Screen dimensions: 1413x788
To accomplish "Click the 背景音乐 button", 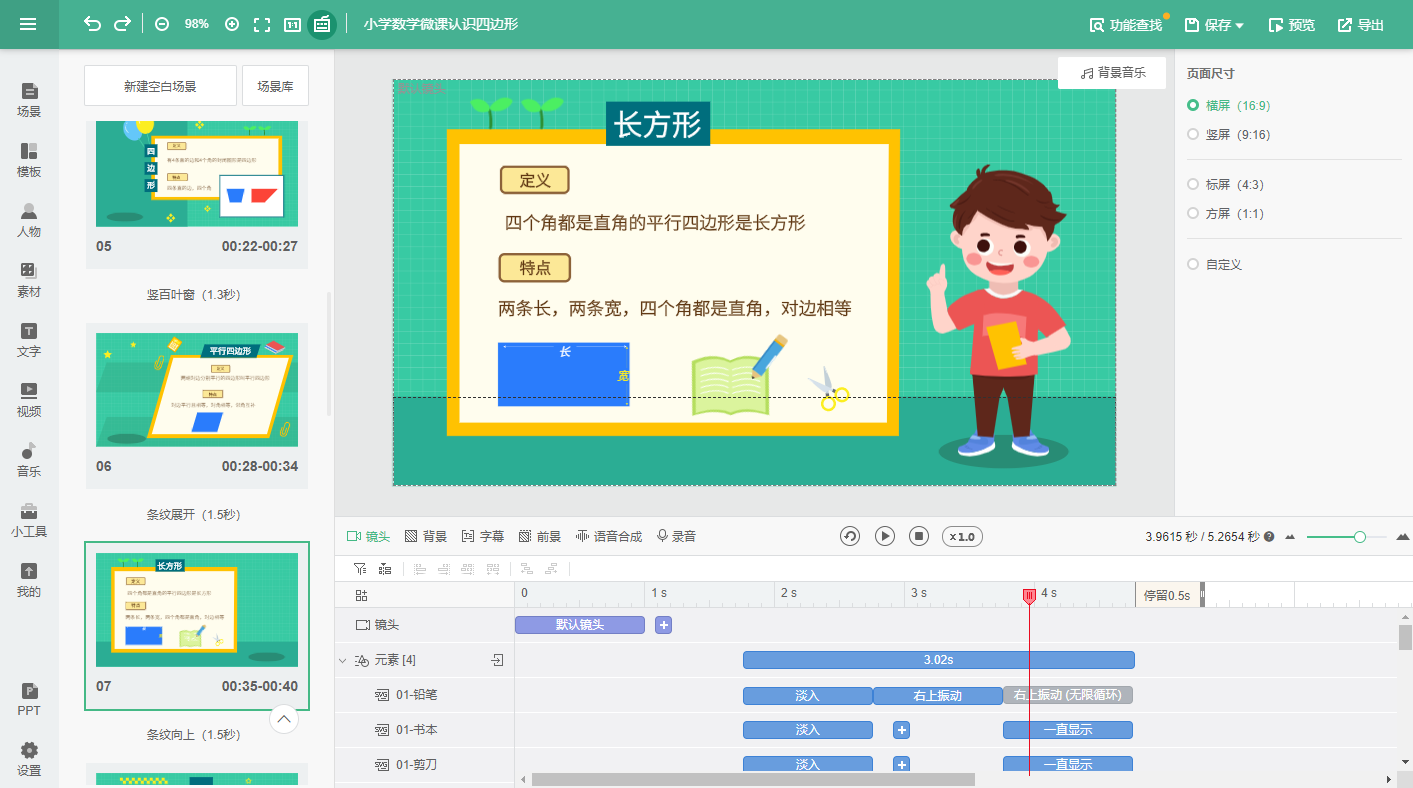I will click(1112, 73).
